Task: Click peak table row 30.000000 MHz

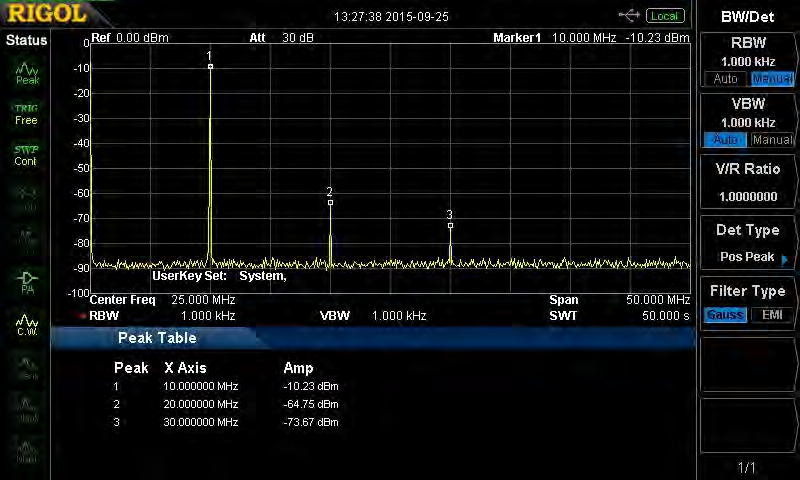Action: (226, 422)
